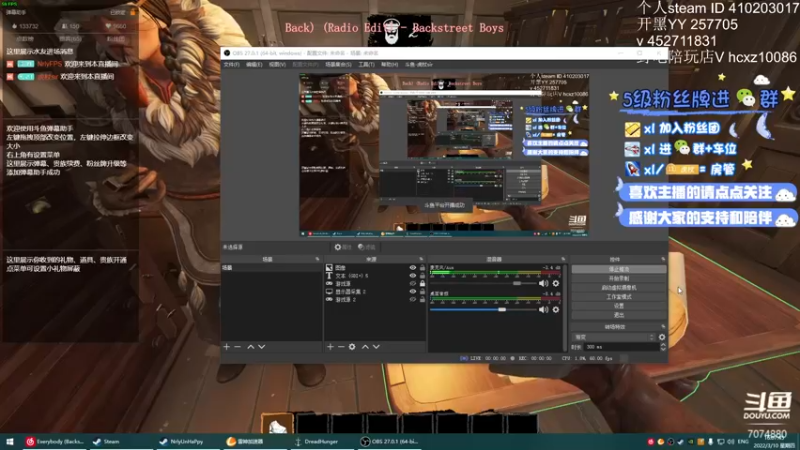Viewport: 800px width, 450px height.
Task: Show the hidden 游戏源 2 source via its eye icon
Action: (x=413, y=299)
